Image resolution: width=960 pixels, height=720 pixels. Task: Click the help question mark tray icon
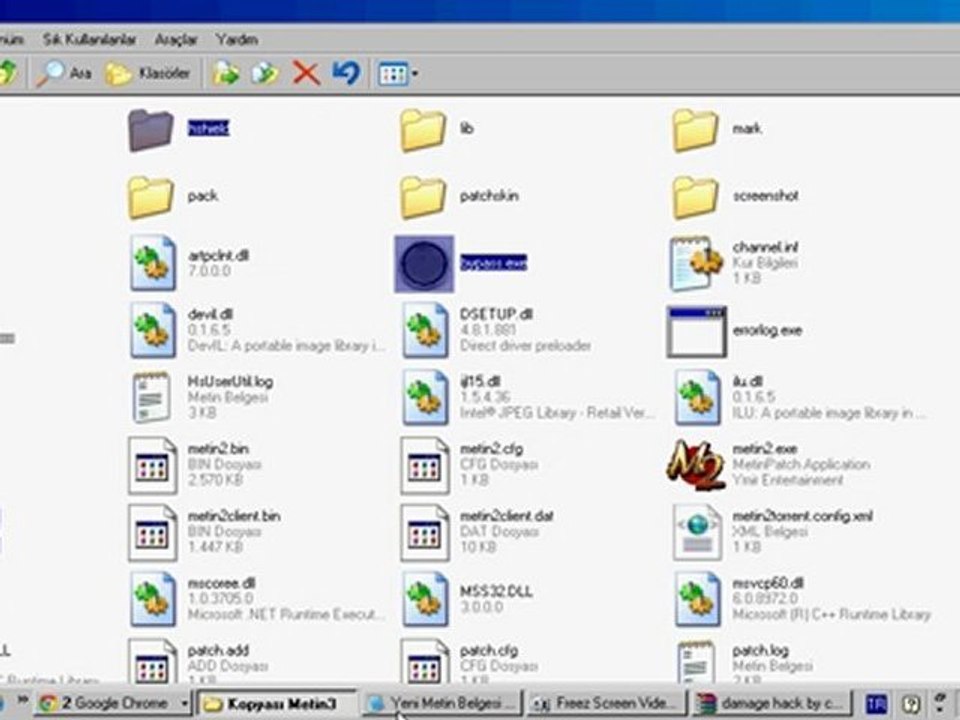coord(911,704)
